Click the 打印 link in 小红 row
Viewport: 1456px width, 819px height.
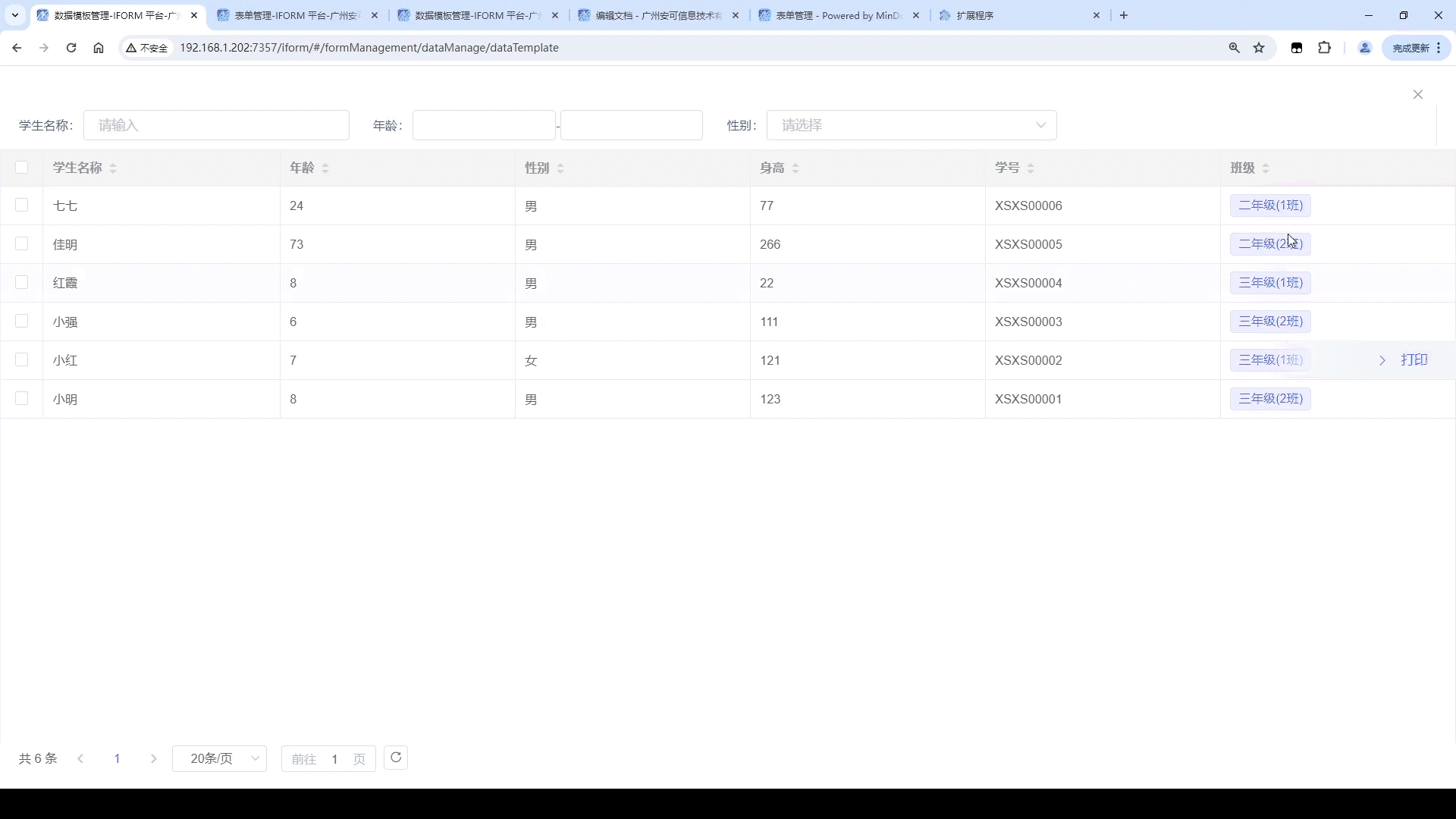click(x=1414, y=360)
